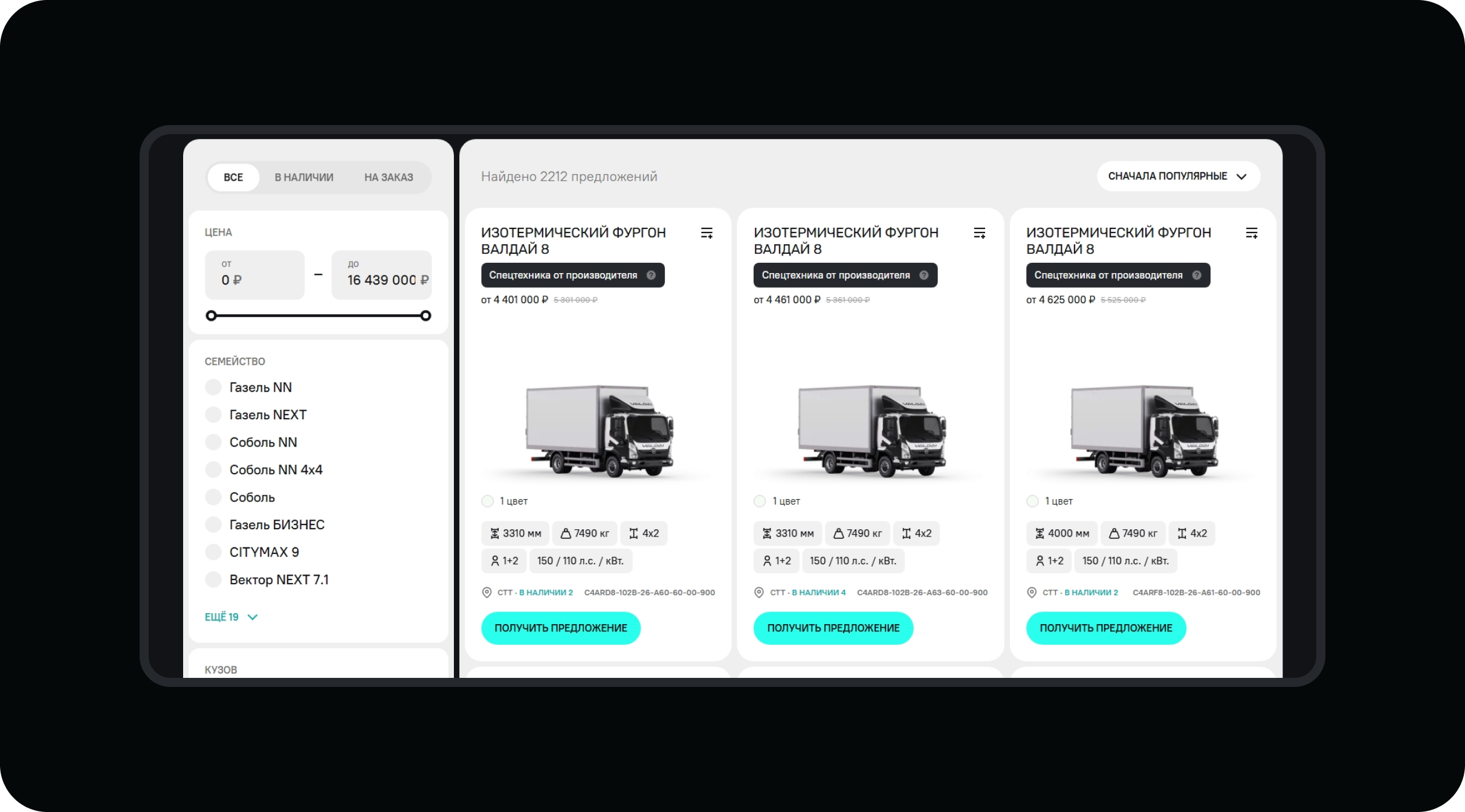Click 3310 мм length chip on 4 401 000 ₽ card
Screen dimensions: 1465x812
pyautogui.click(x=515, y=533)
